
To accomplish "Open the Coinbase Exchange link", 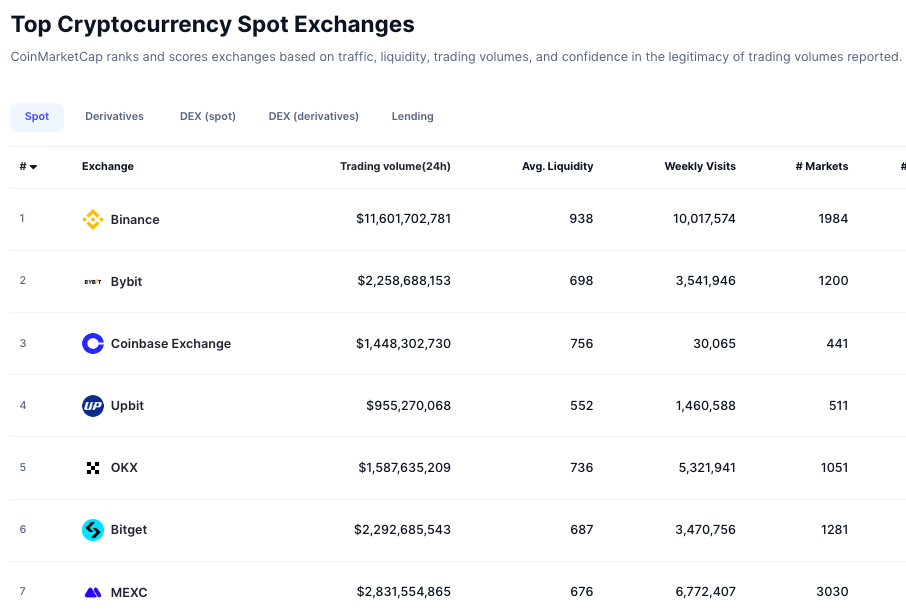I will coord(171,344).
